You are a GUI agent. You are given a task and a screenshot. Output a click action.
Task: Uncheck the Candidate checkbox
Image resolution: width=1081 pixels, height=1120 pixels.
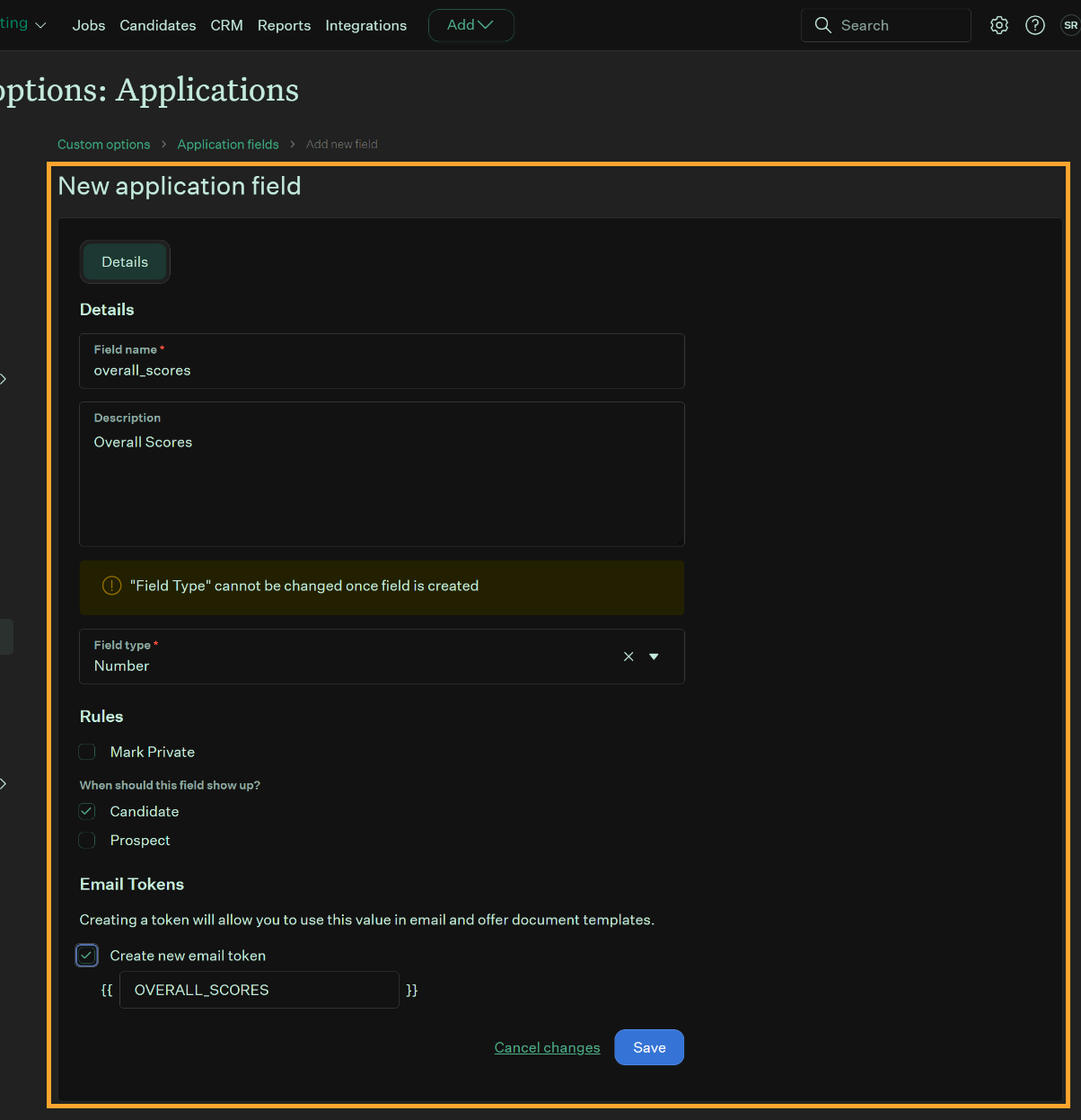87,811
